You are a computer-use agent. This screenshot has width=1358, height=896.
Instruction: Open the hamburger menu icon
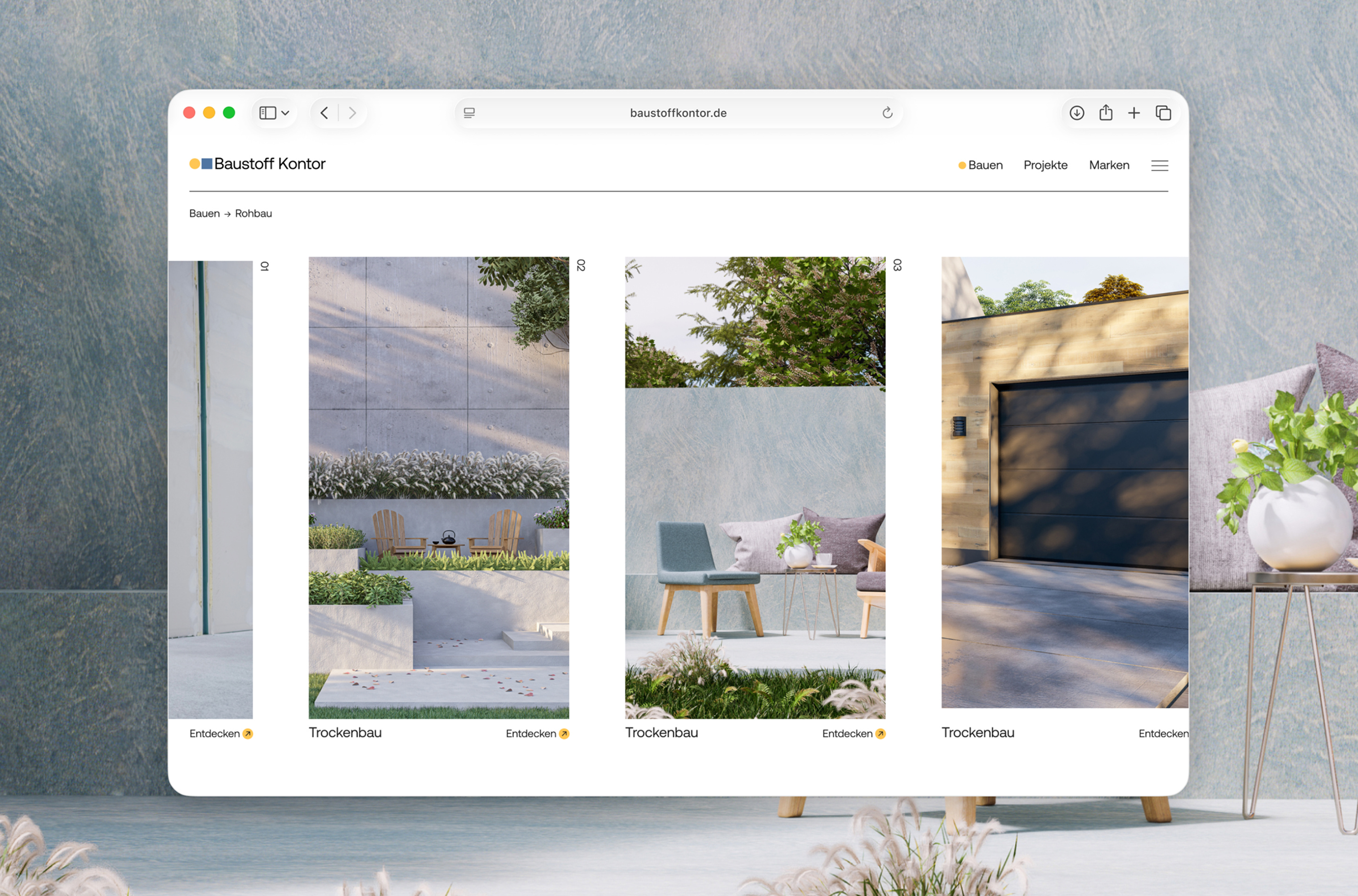(x=1159, y=166)
